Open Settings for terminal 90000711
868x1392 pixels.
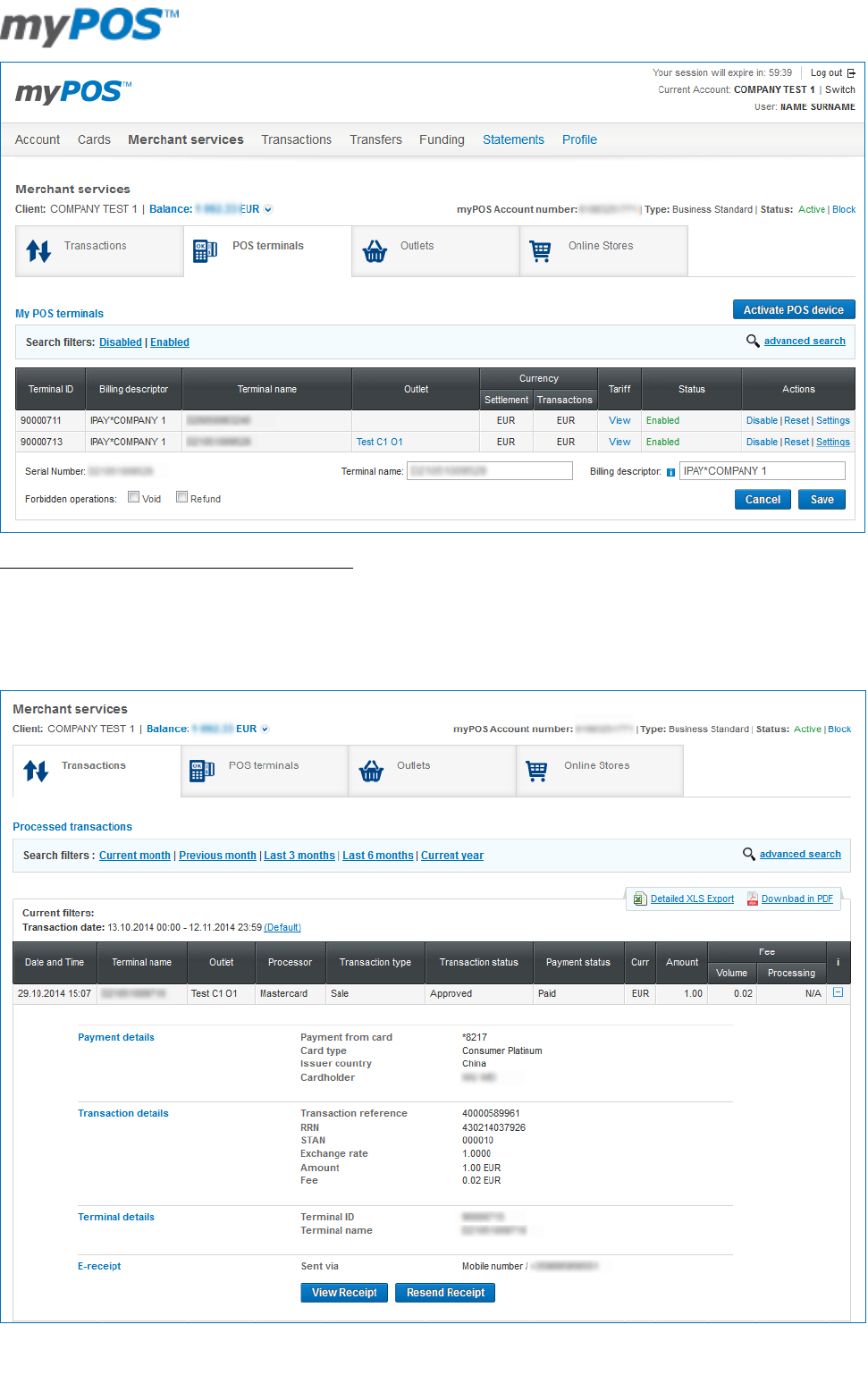[833, 420]
